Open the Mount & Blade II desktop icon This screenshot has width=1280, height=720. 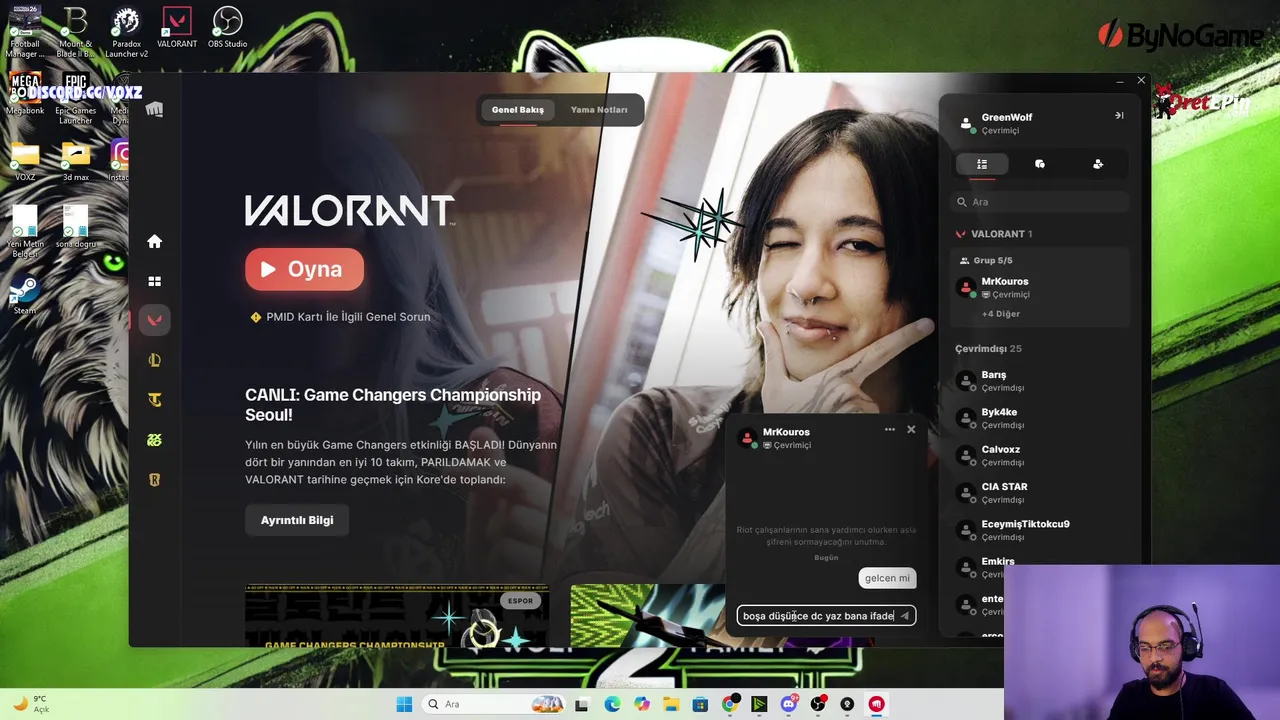tap(76, 31)
